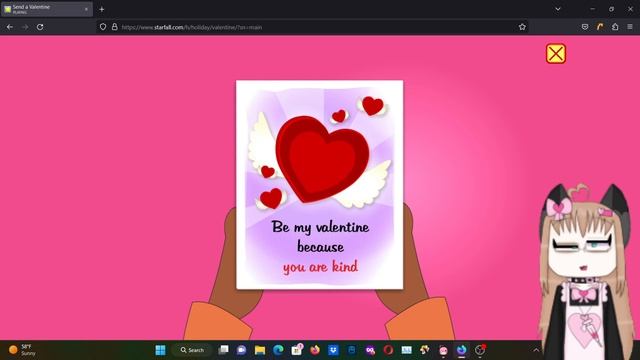Open the Chat app on taskbar
The width and height of the screenshot is (640, 360).
coord(242,350)
